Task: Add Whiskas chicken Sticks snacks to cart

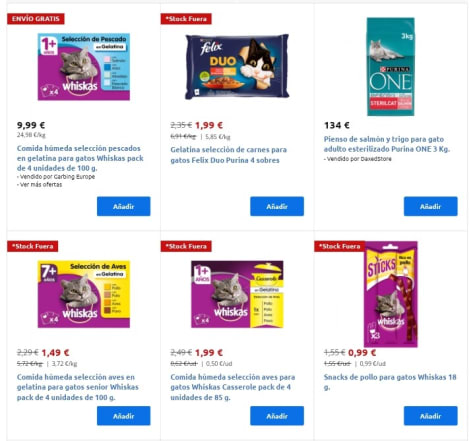Action: [x=431, y=416]
